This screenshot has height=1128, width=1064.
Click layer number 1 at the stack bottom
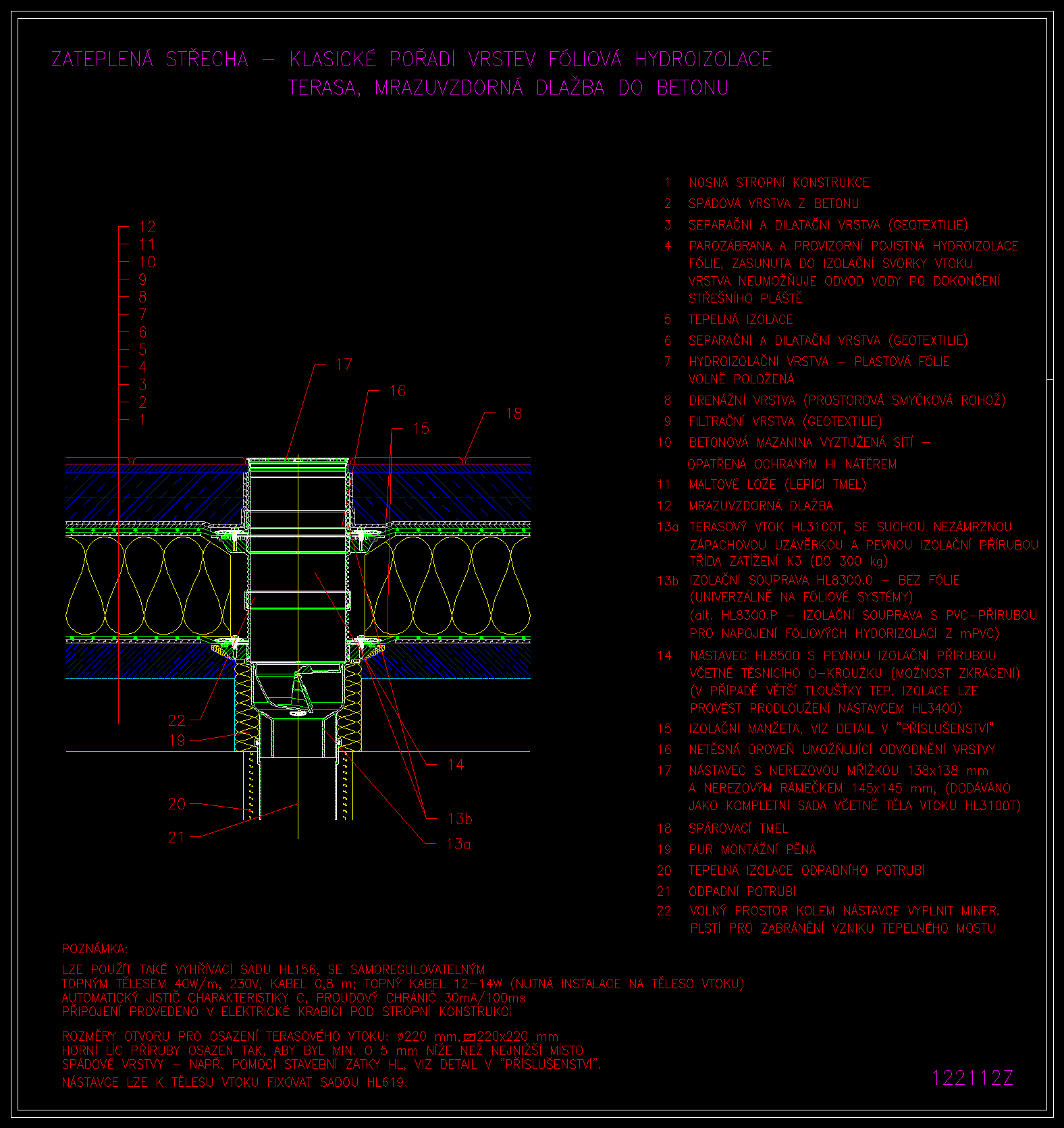pos(142,420)
